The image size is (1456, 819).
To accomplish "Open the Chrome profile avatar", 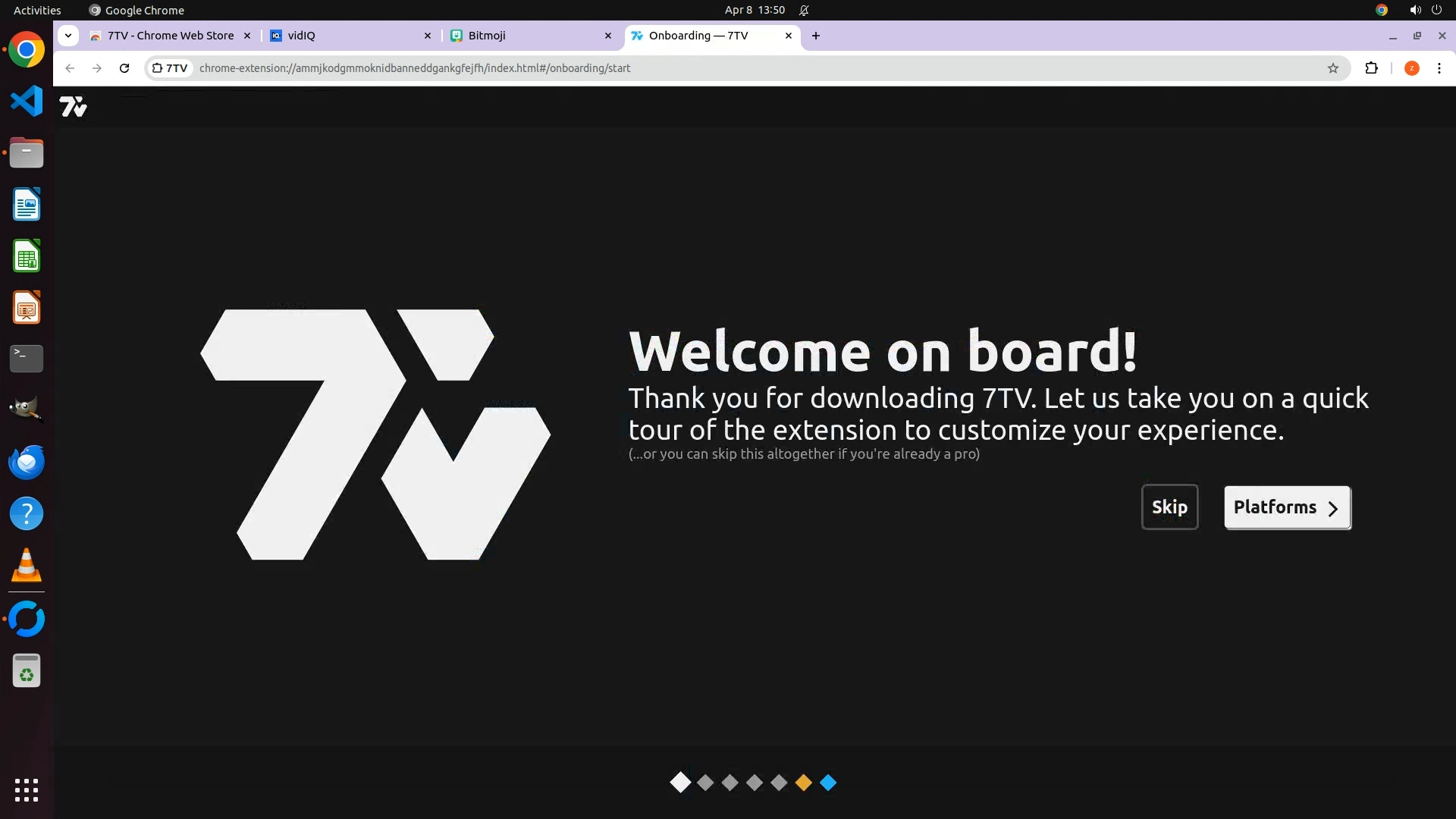I will click(1411, 68).
